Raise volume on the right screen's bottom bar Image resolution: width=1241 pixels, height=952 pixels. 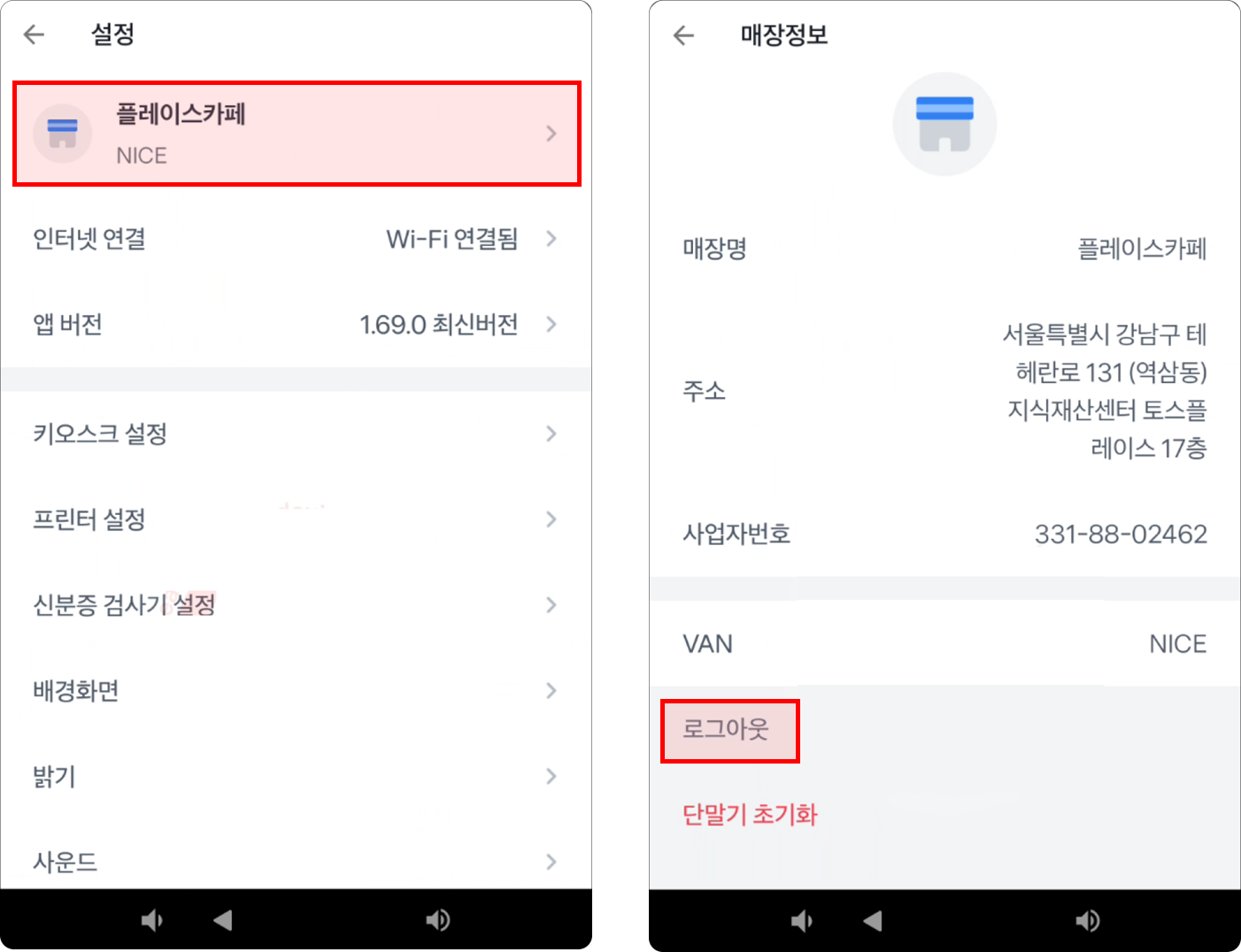1088,921
